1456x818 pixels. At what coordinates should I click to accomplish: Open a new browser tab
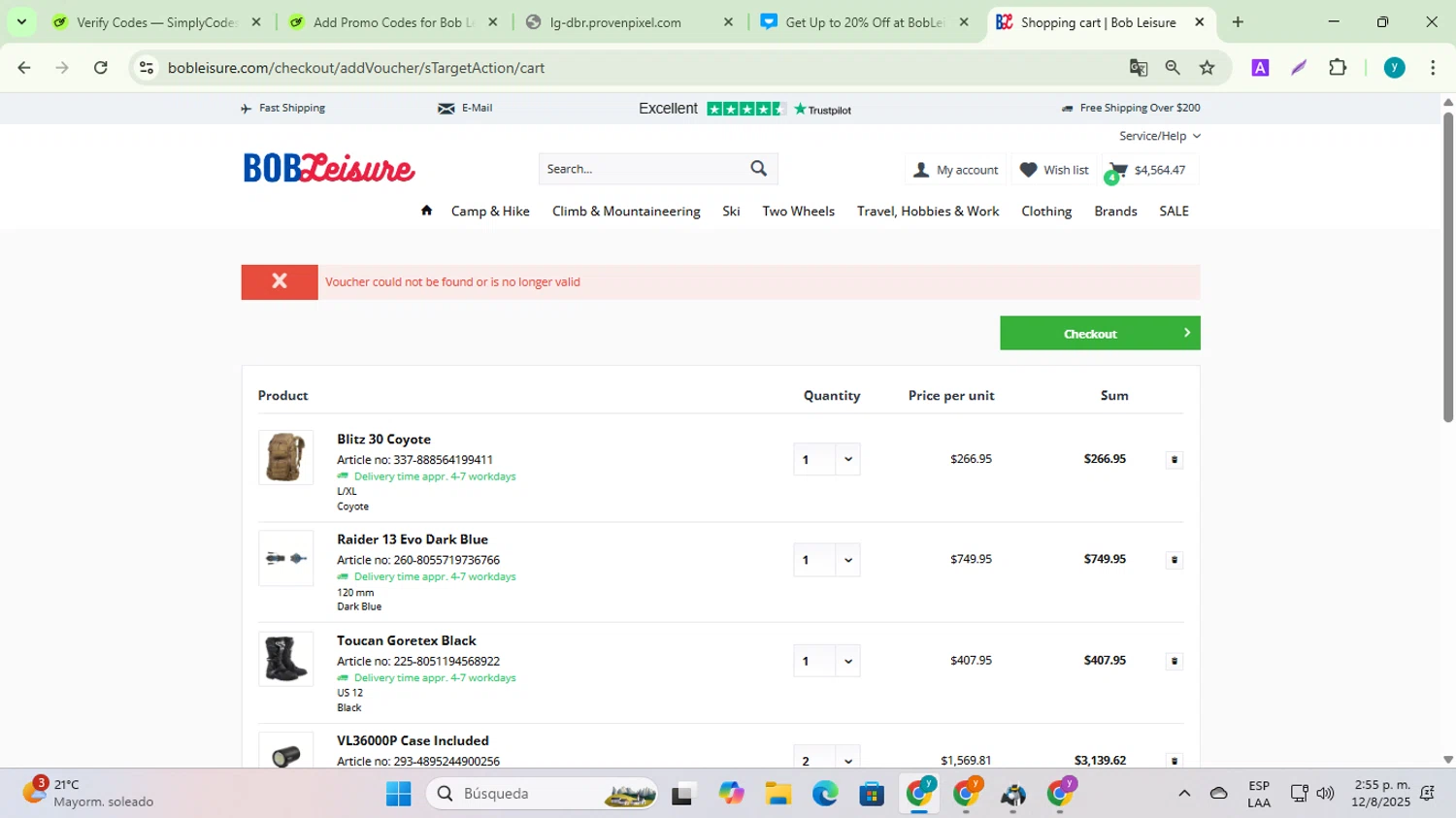tap(1238, 22)
